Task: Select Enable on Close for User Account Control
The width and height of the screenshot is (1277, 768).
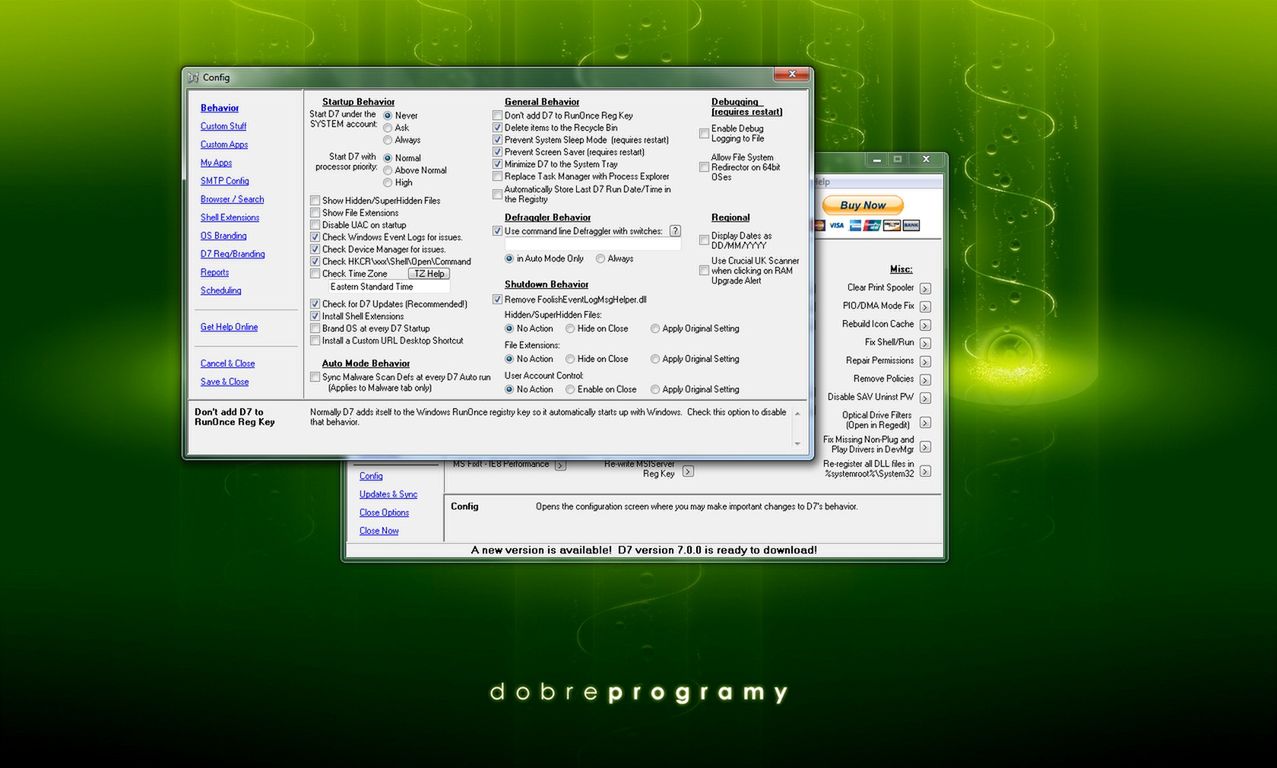Action: pos(570,390)
